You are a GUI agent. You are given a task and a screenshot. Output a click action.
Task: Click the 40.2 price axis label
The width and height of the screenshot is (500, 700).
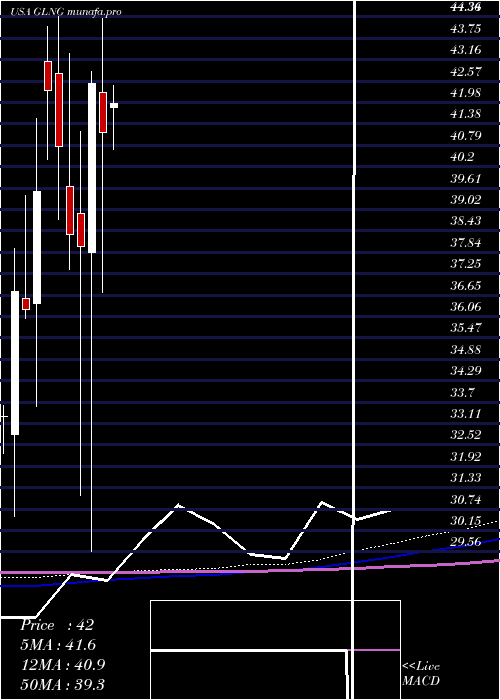(x=462, y=157)
